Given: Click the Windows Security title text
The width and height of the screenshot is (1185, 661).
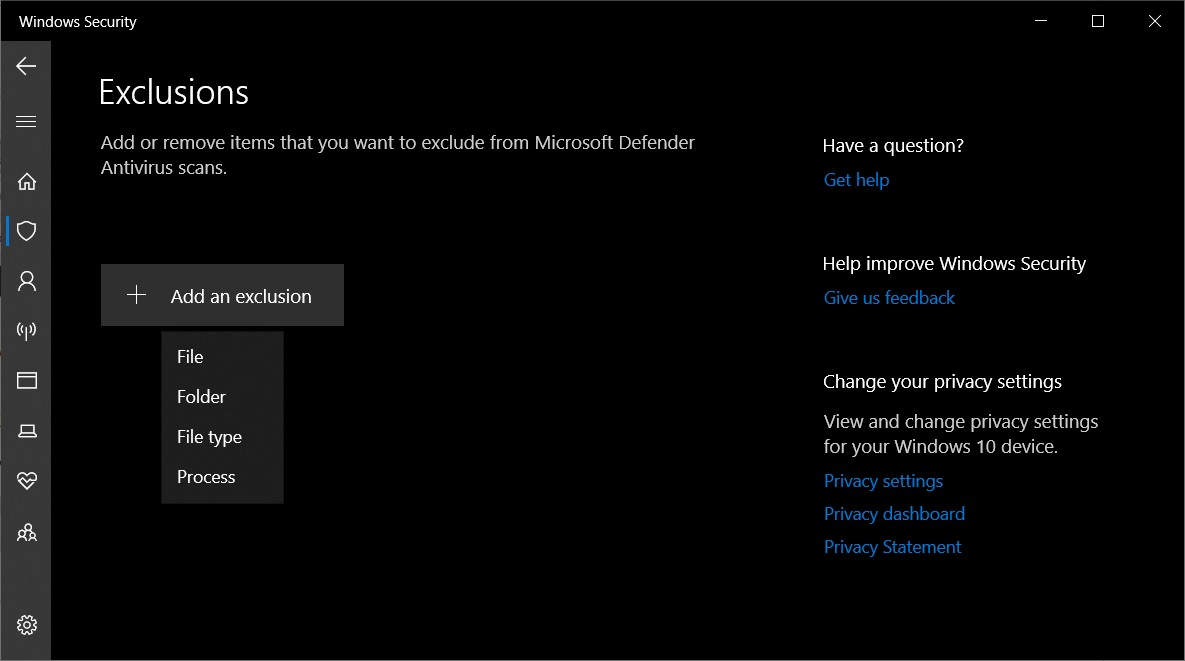Looking at the screenshot, I should click(x=78, y=22).
